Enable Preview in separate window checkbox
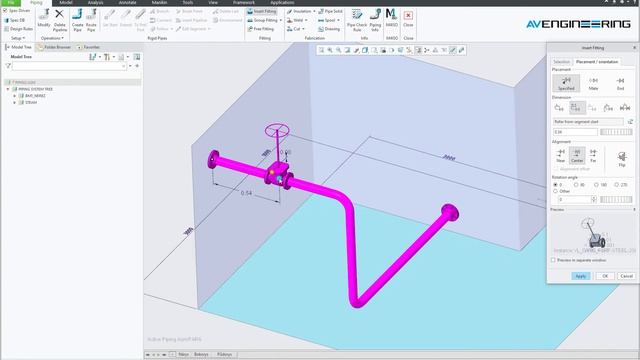Image resolution: width=640 pixels, height=360 pixels. [553, 260]
